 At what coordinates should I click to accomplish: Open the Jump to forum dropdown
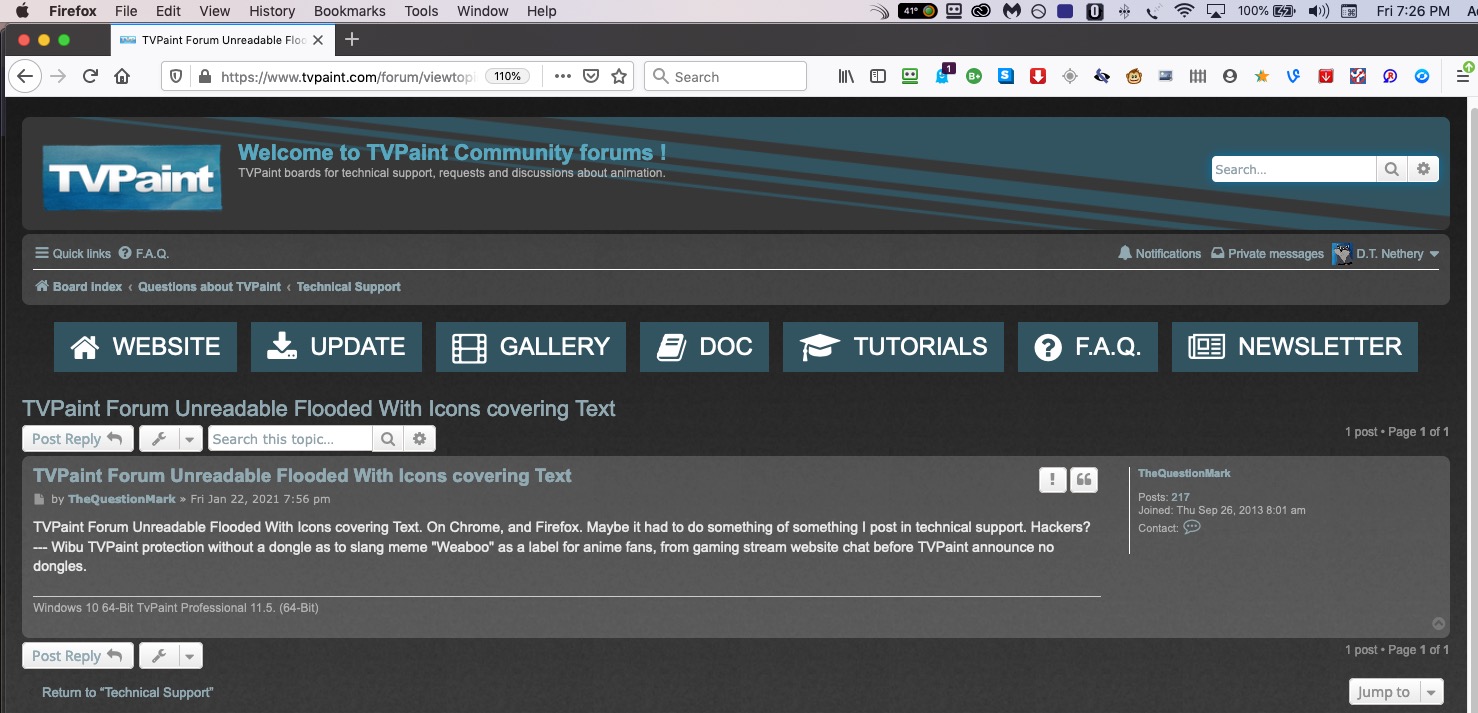1396,692
